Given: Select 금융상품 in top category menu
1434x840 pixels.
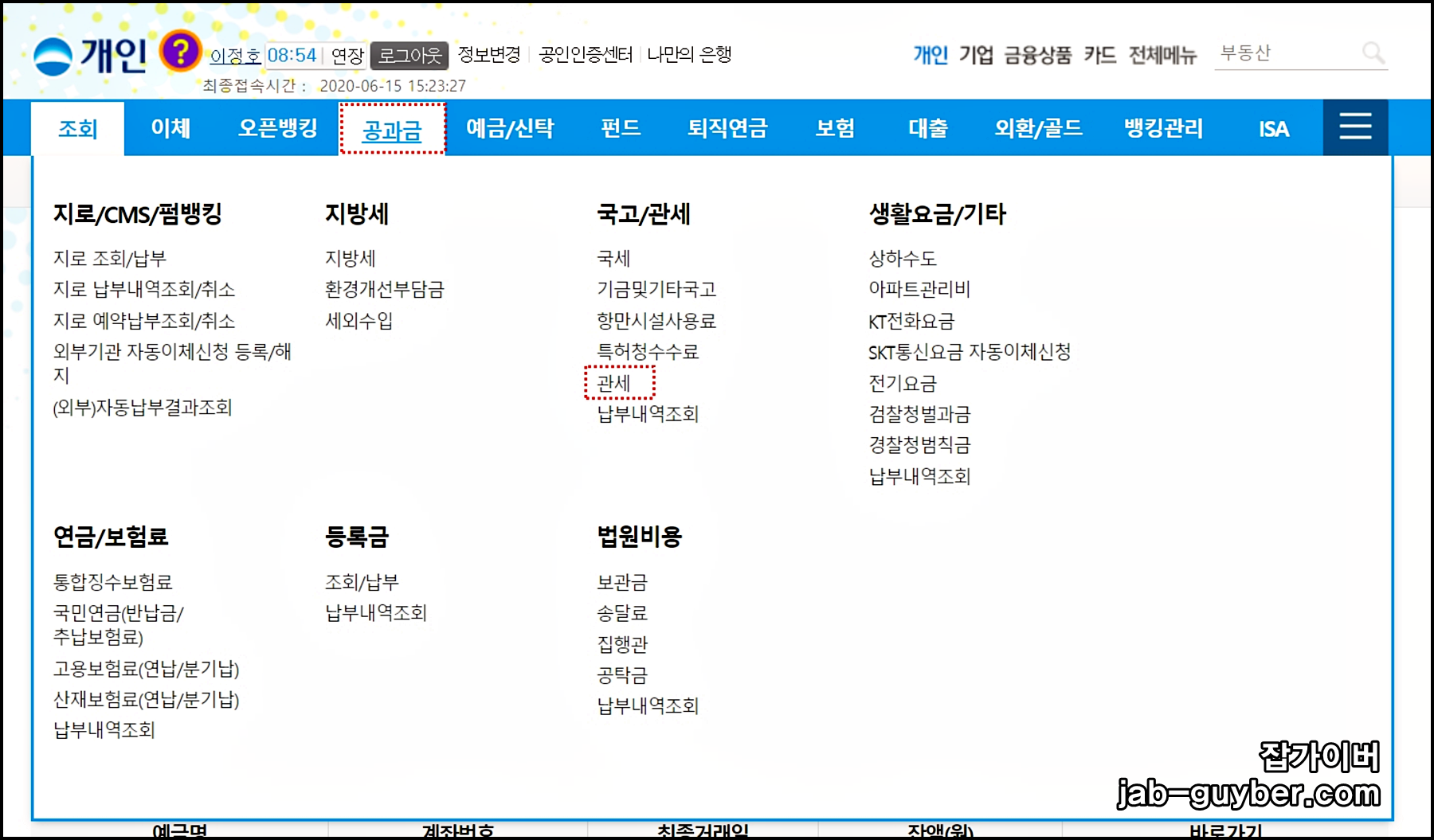Looking at the screenshot, I should 1037,54.
